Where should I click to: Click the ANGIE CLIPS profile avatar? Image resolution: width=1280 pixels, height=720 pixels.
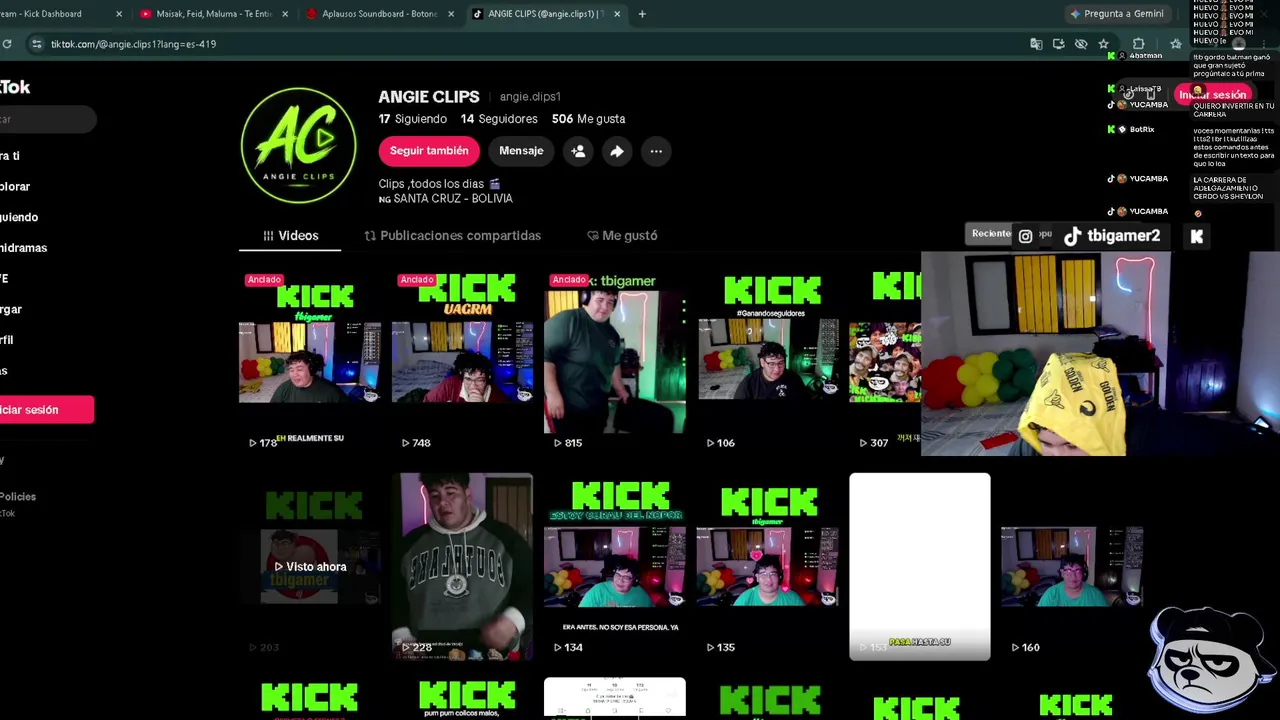tap(298, 145)
